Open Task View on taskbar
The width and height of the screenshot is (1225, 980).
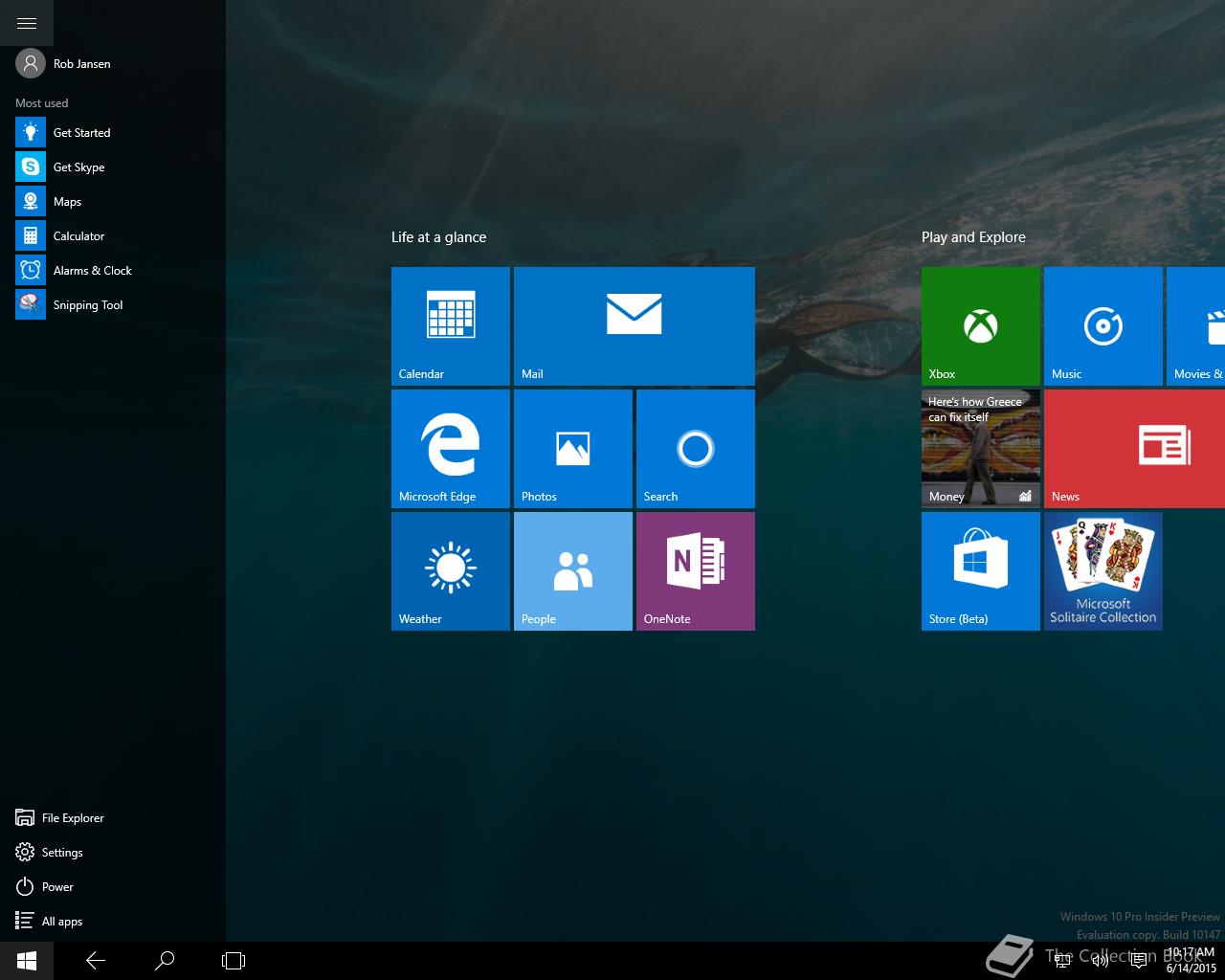234,961
